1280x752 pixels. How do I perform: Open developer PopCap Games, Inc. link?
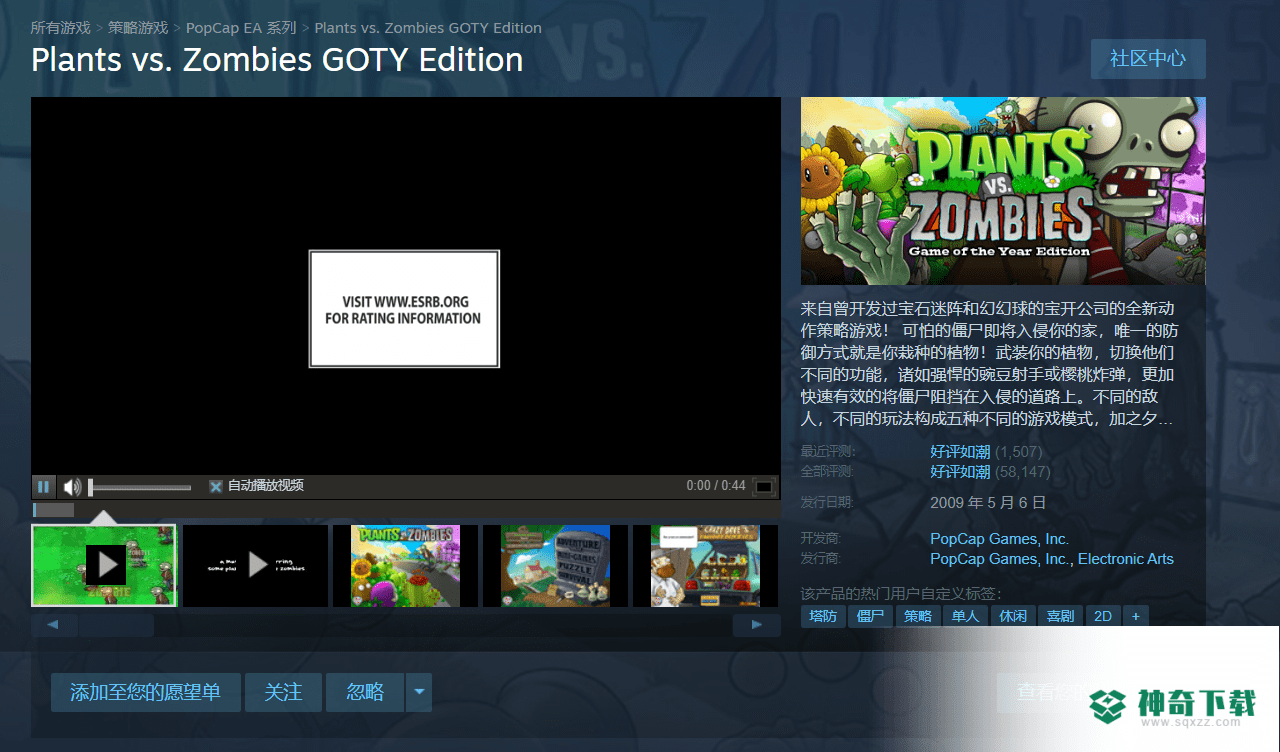[x=999, y=539]
